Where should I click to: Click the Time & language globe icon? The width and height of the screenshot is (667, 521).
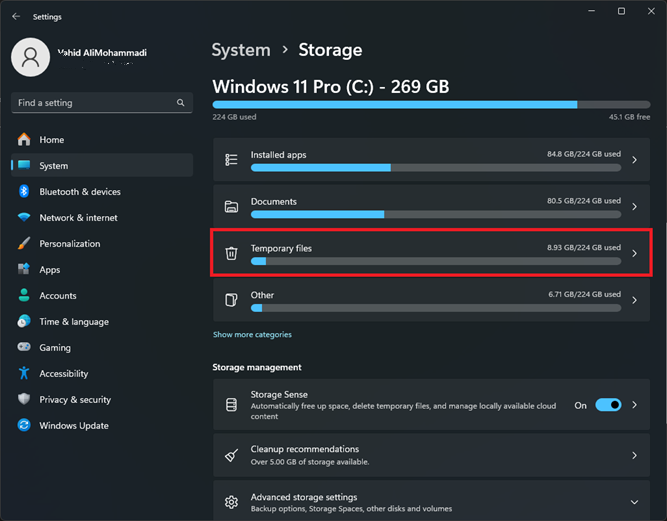pyautogui.click(x=24, y=321)
